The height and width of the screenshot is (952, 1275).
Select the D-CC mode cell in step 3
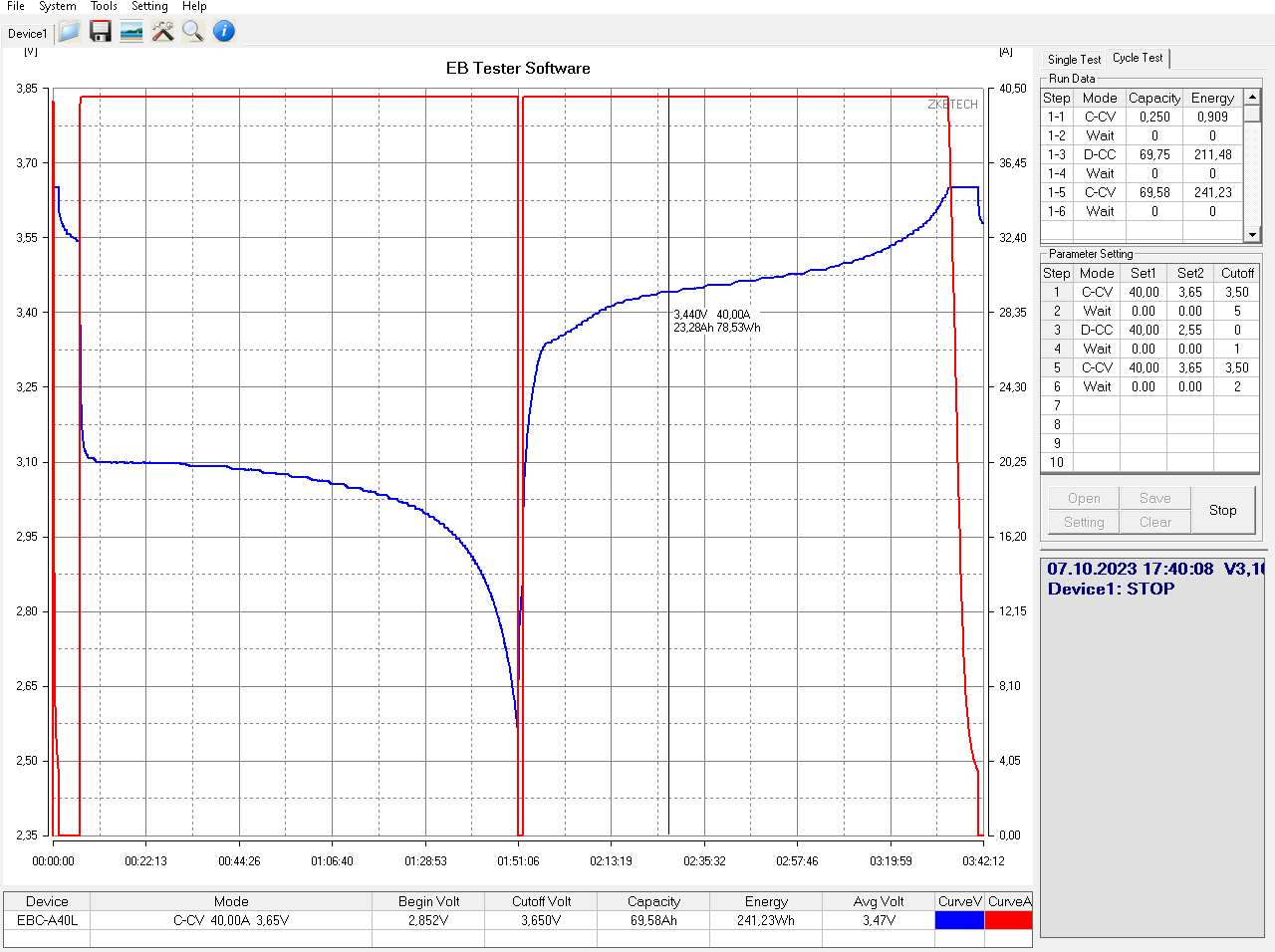(1097, 330)
